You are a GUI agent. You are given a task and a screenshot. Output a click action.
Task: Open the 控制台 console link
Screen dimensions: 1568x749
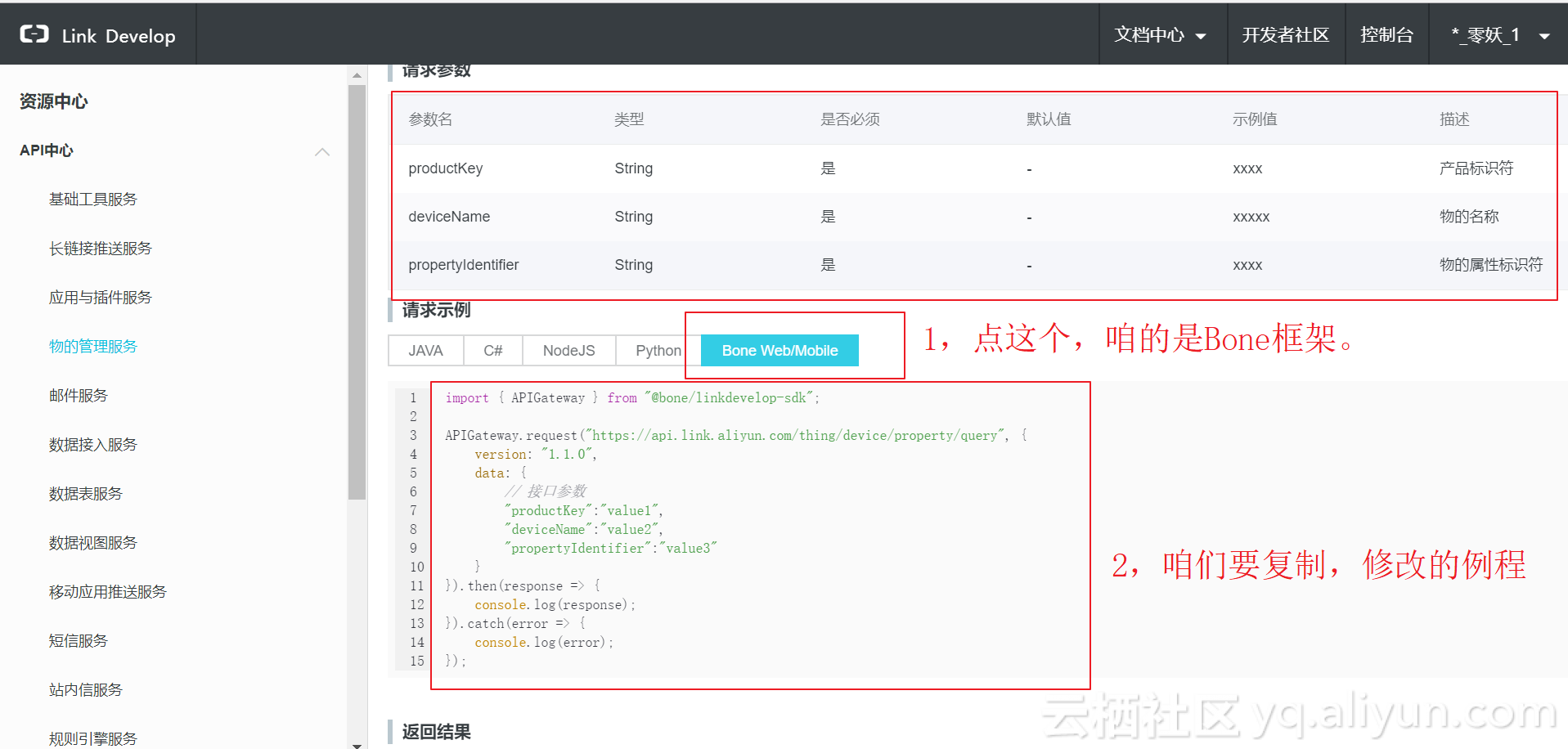tap(1386, 35)
